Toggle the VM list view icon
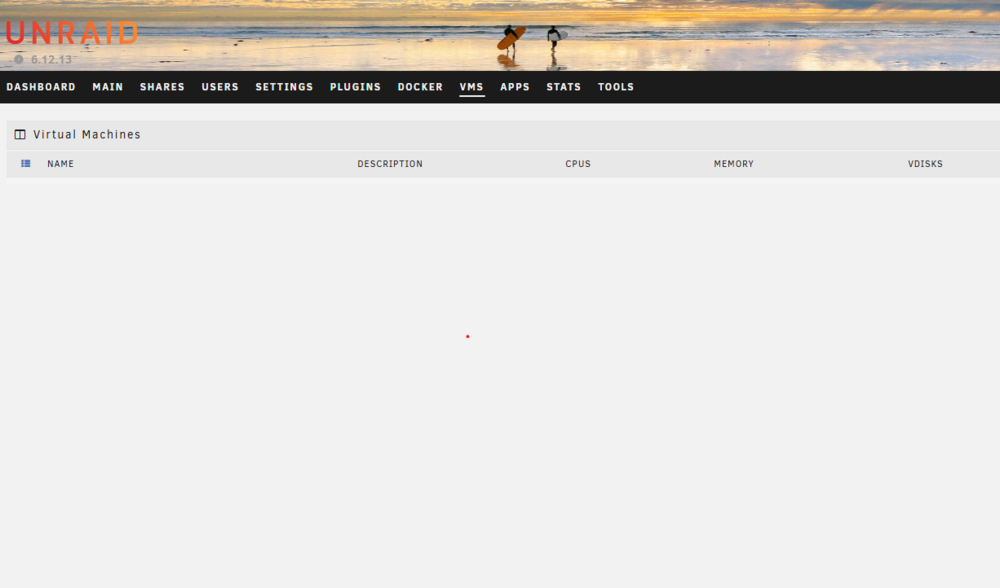This screenshot has width=1000, height=588. pos(26,164)
